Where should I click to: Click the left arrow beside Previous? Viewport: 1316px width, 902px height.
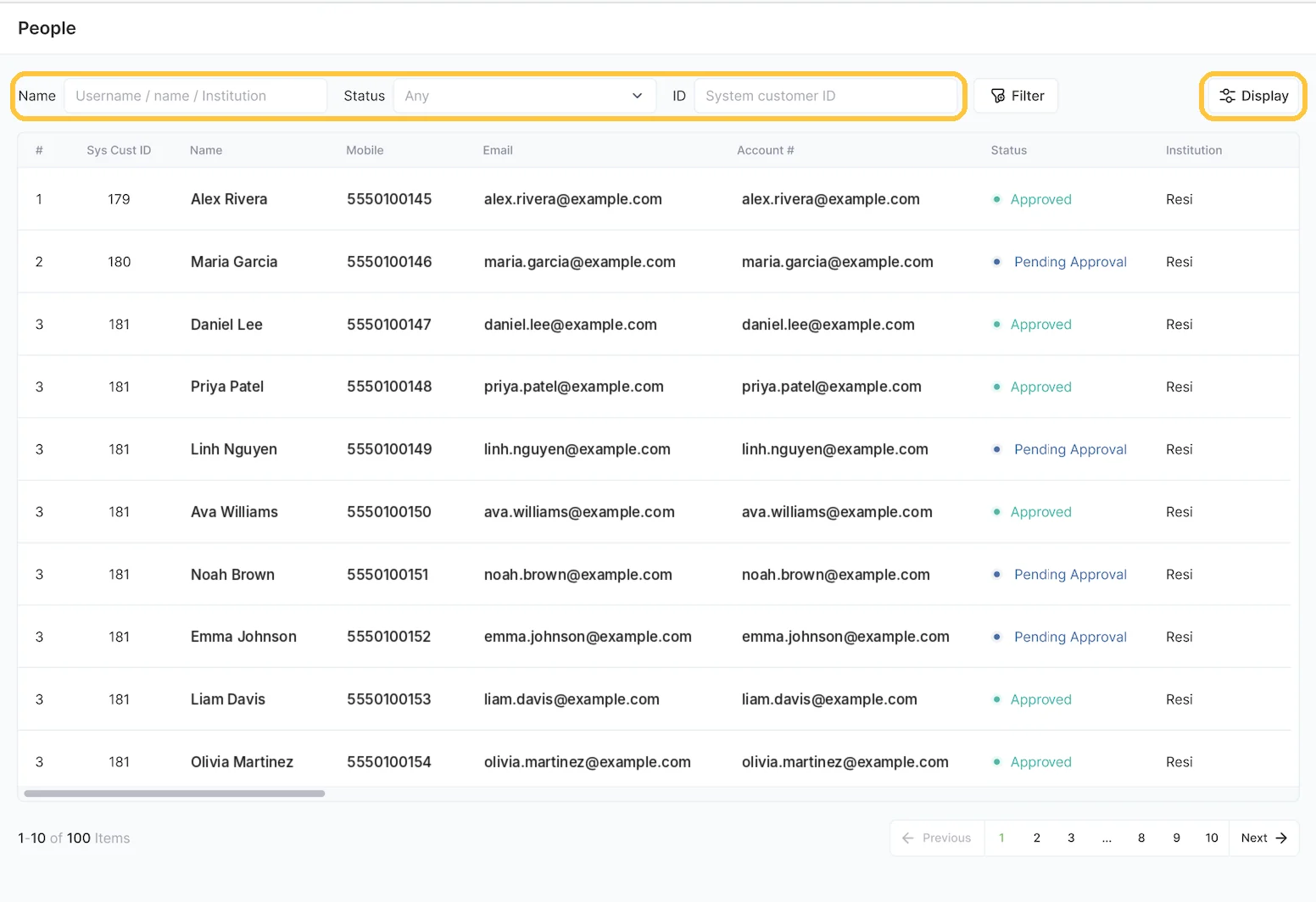908,838
